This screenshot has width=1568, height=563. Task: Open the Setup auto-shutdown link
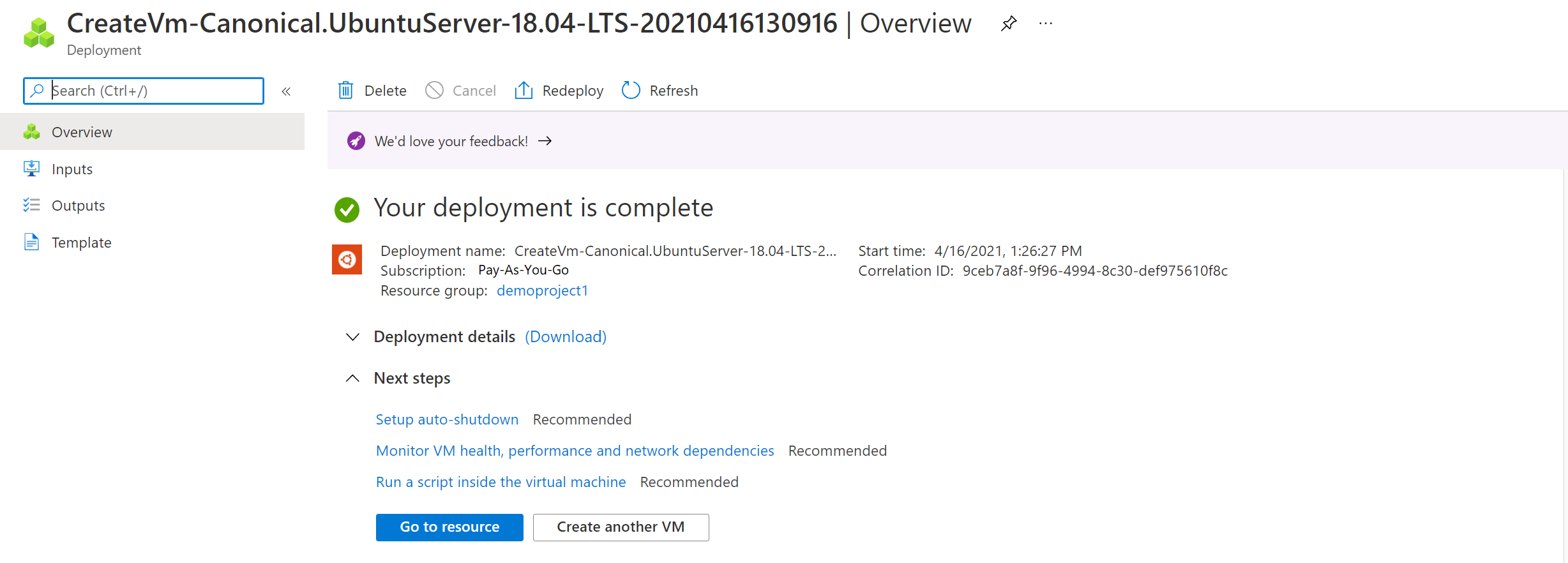[447, 419]
